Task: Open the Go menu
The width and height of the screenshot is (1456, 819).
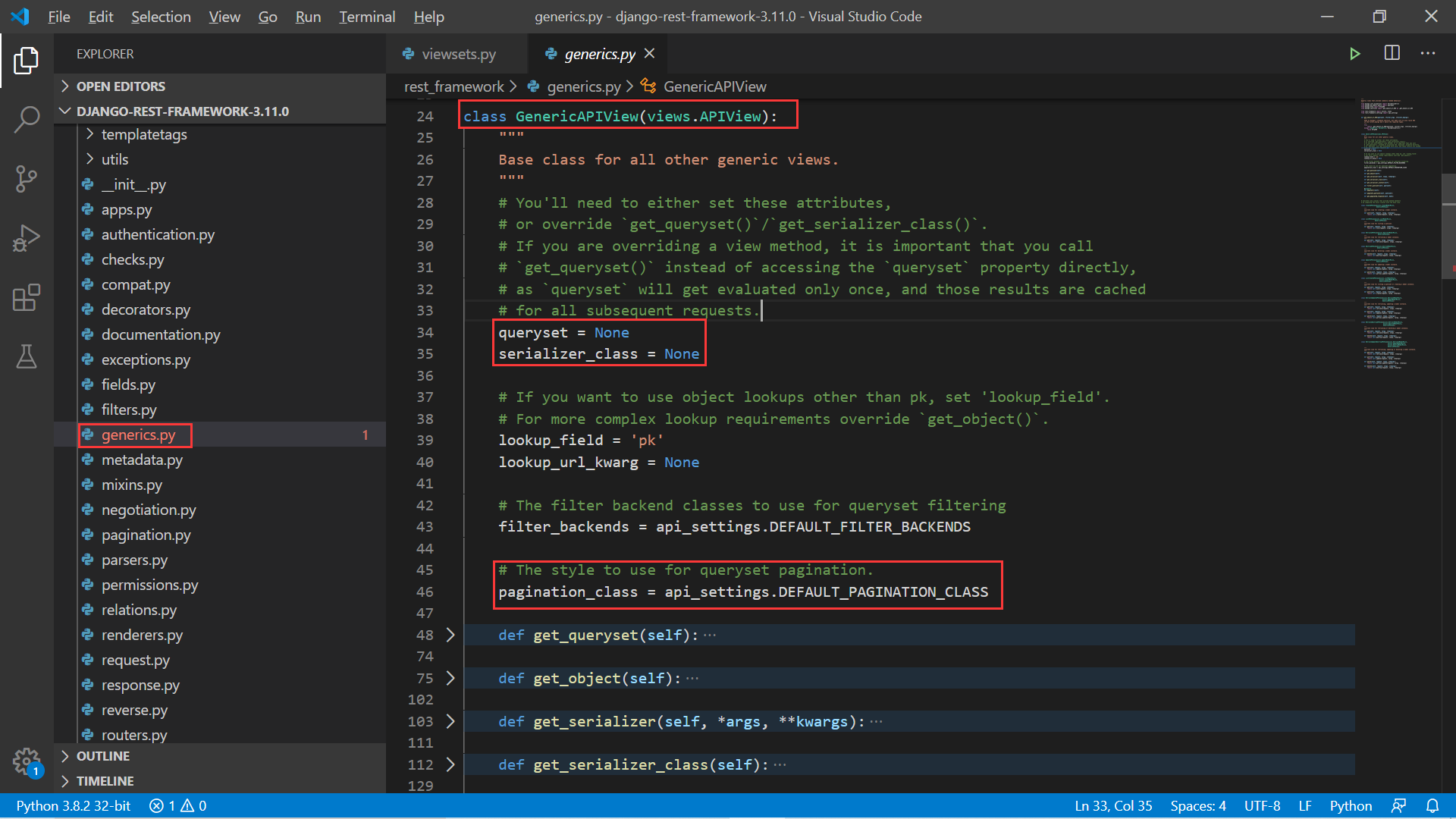Action: point(268,17)
